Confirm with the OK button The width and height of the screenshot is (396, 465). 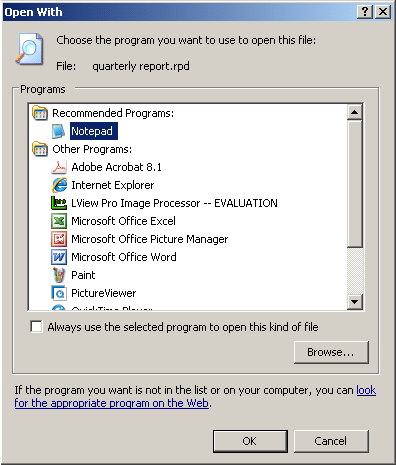point(250,441)
